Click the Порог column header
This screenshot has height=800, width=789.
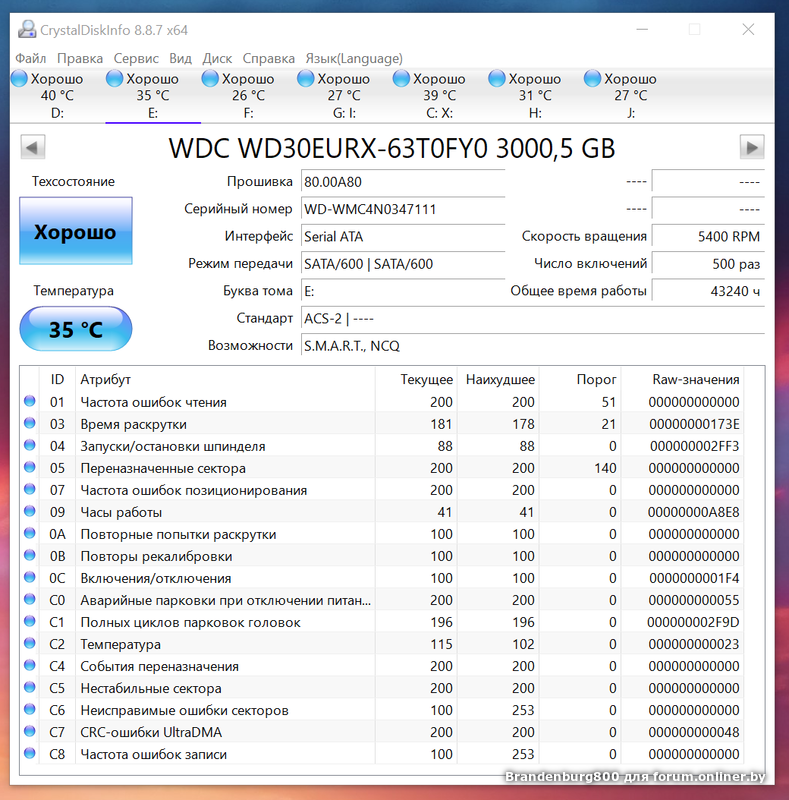pos(596,380)
